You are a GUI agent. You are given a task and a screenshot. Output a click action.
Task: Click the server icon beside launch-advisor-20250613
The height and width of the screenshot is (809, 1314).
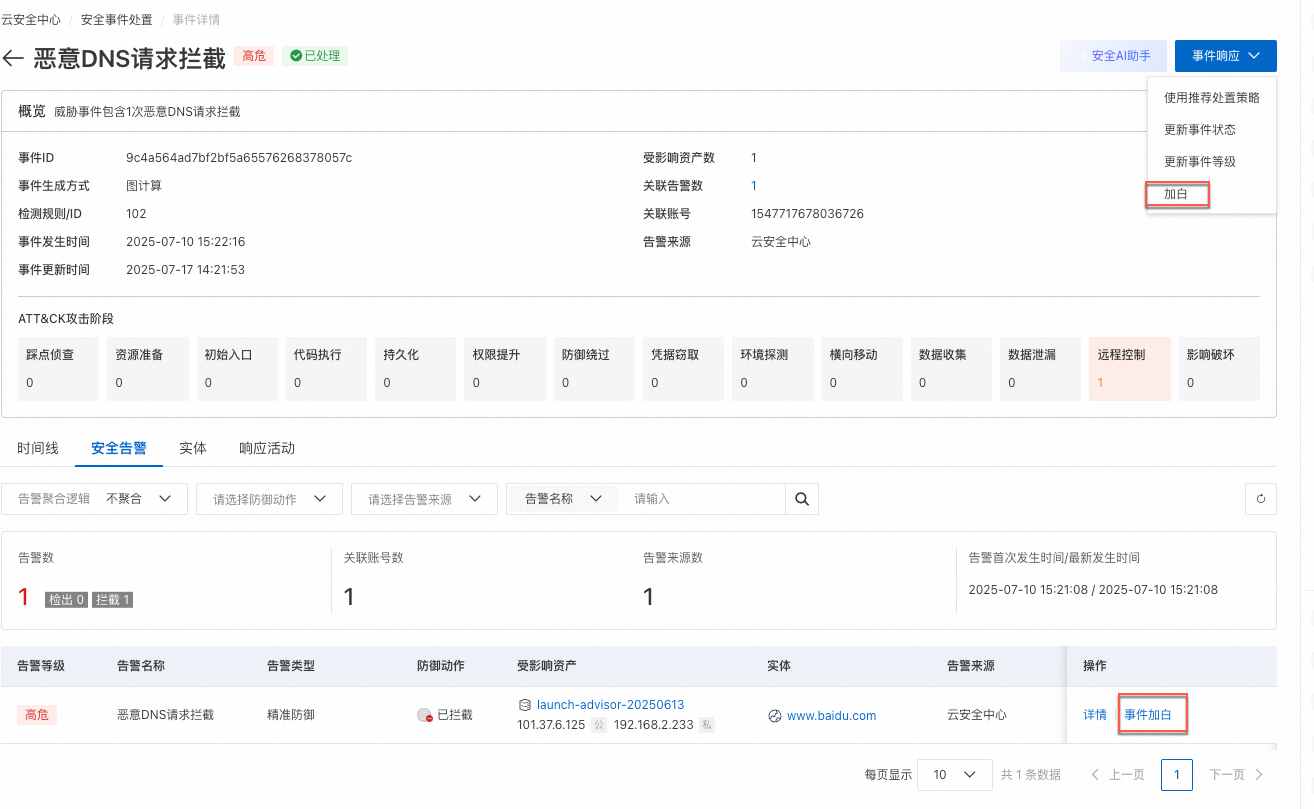(x=524, y=705)
